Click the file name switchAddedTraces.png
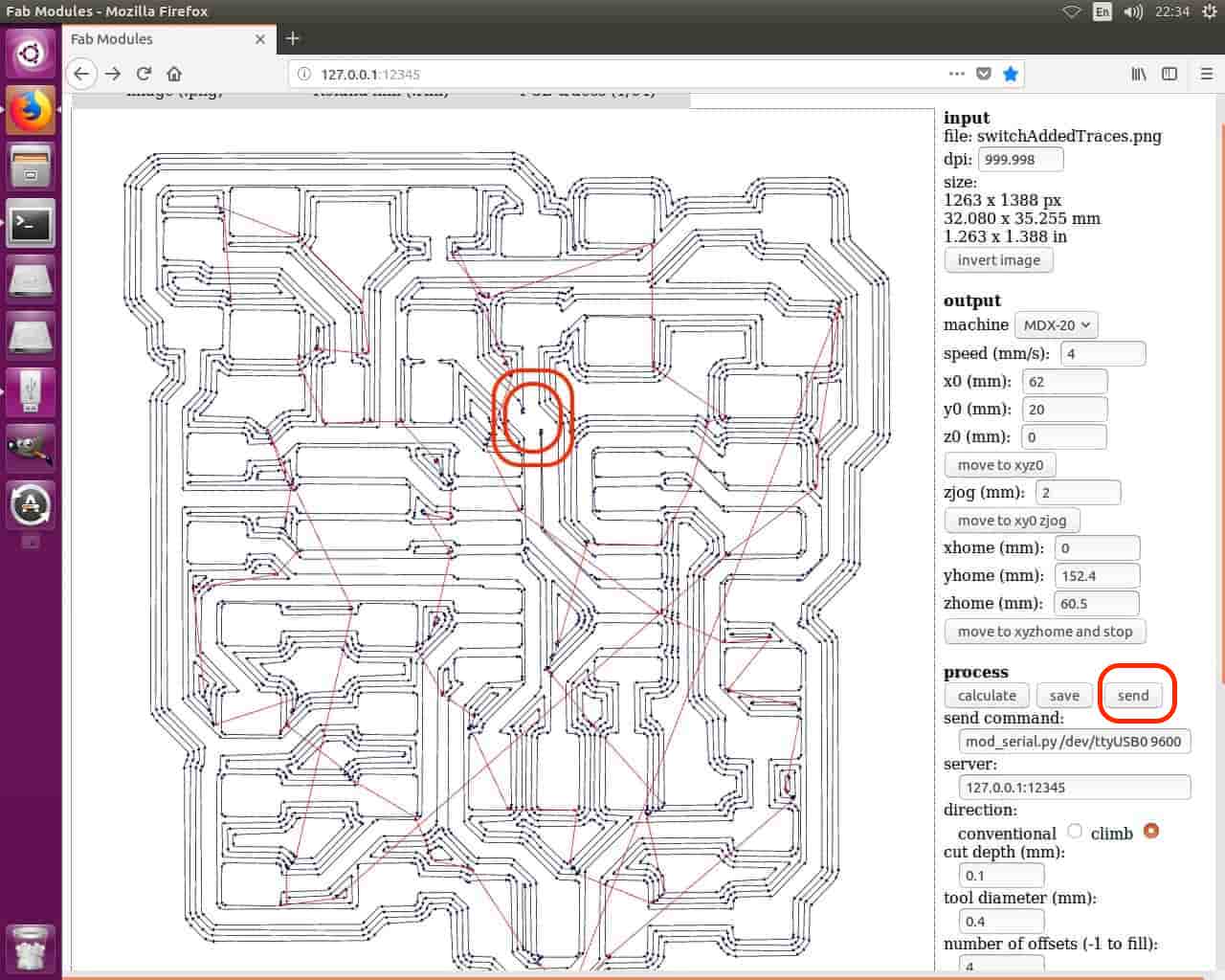The height and width of the screenshot is (980, 1225). point(1069,136)
